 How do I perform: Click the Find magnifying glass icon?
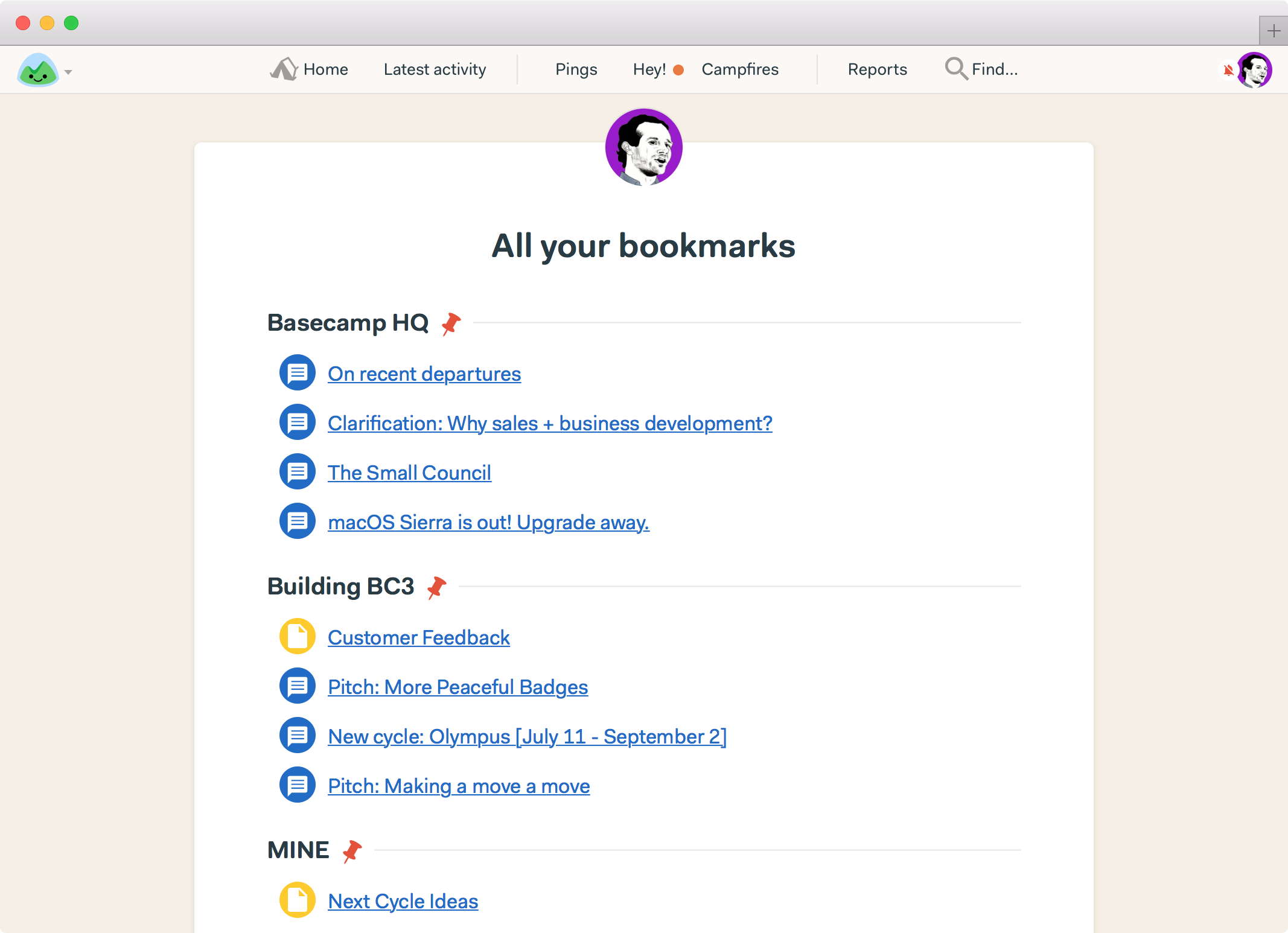tap(956, 69)
